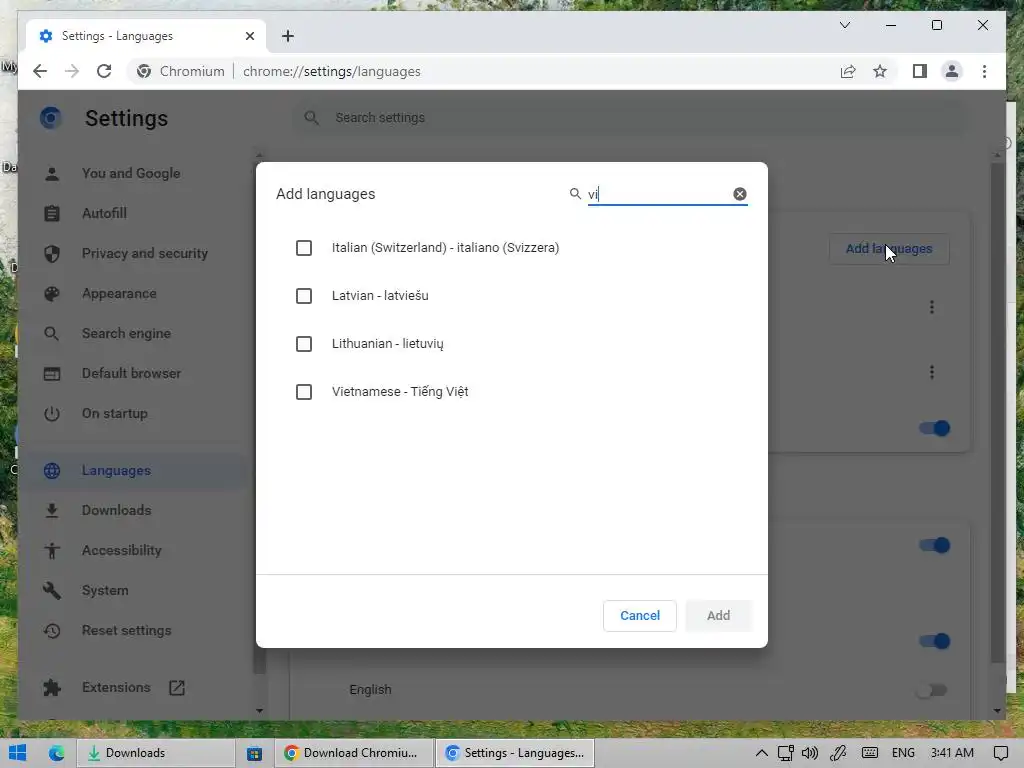Share this page icon in address bar
1024x768 pixels.
pyautogui.click(x=848, y=71)
